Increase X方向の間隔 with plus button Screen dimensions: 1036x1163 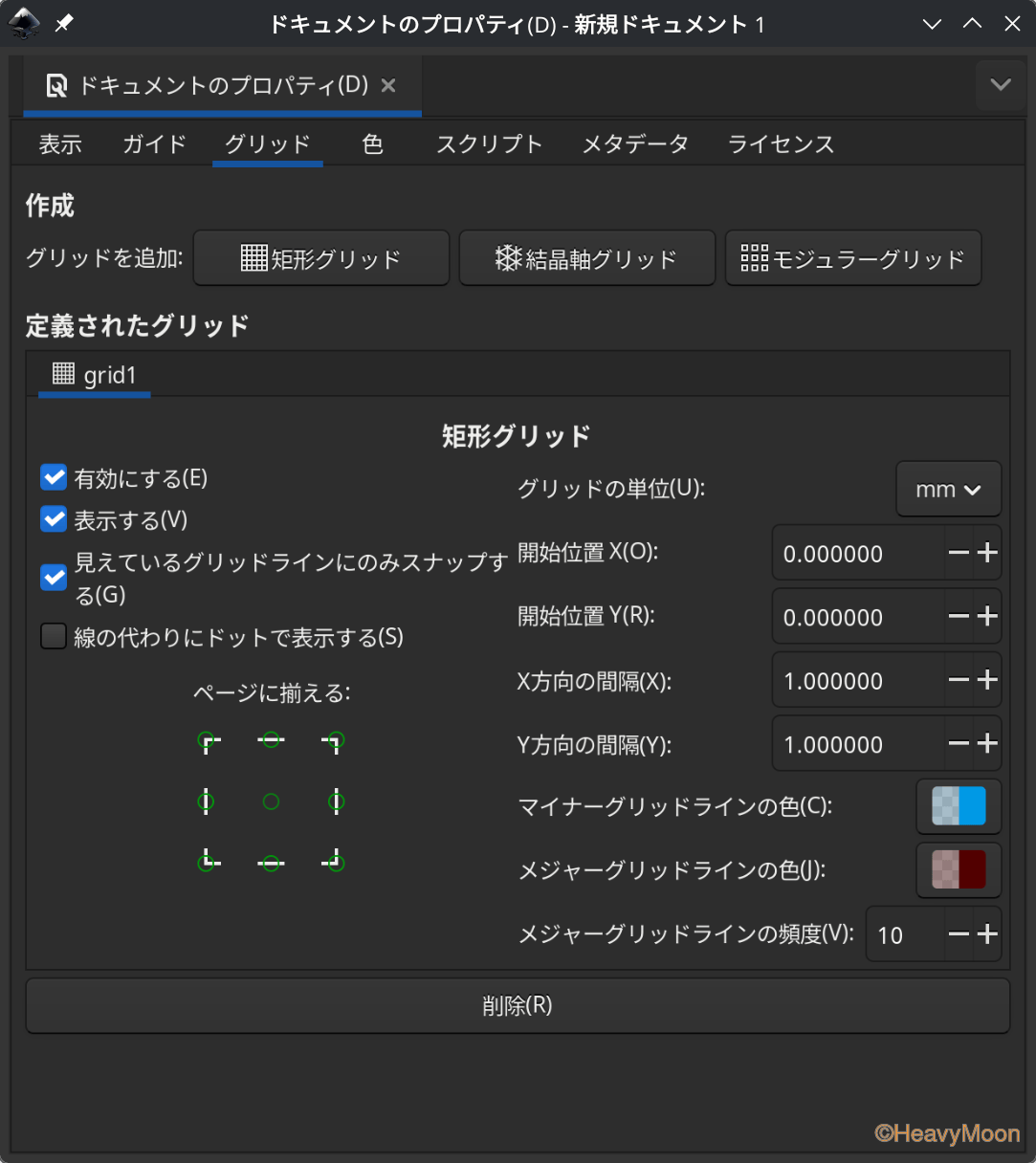pyautogui.click(x=987, y=680)
